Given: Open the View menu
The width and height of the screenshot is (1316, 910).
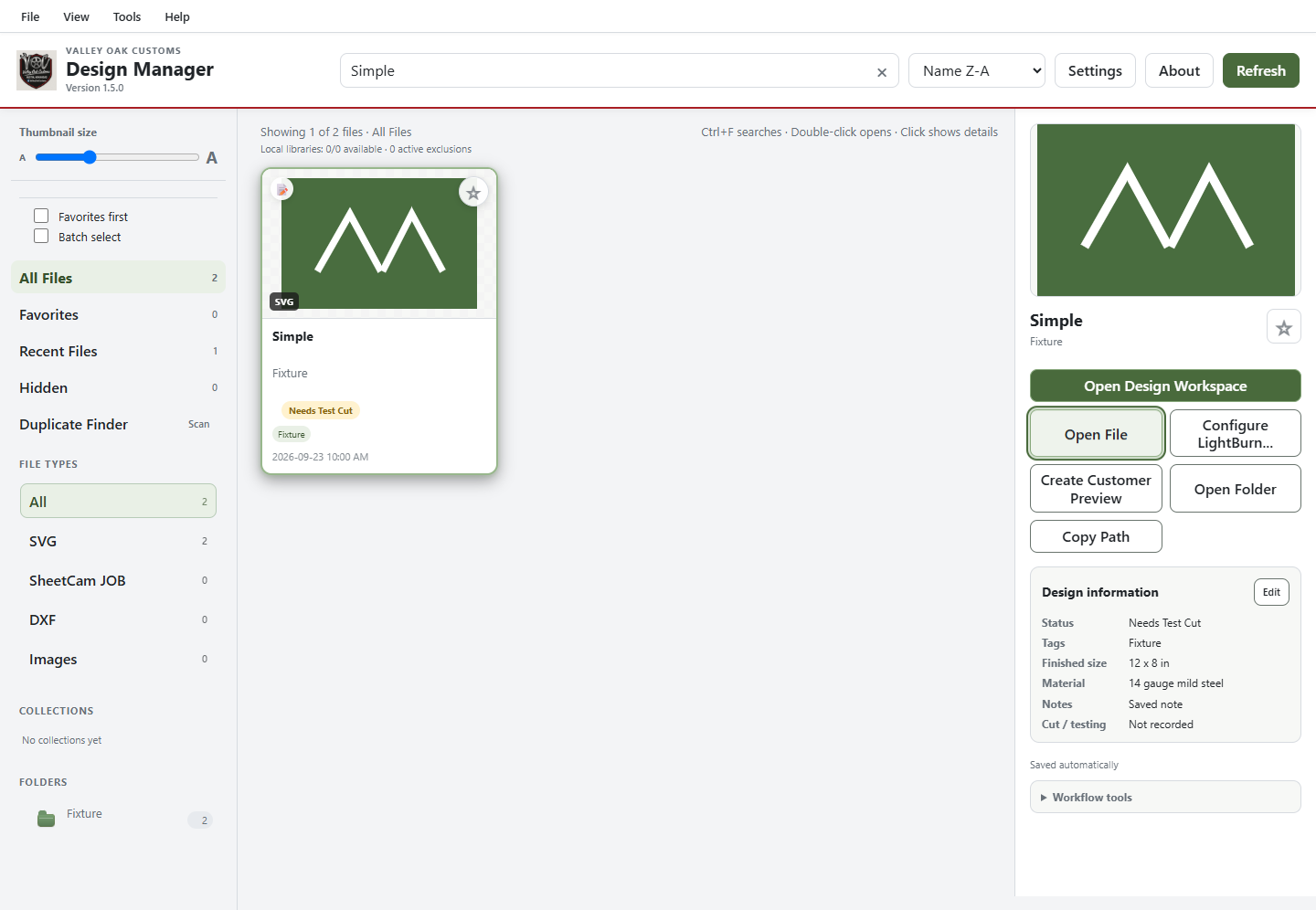Looking at the screenshot, I should click(76, 16).
